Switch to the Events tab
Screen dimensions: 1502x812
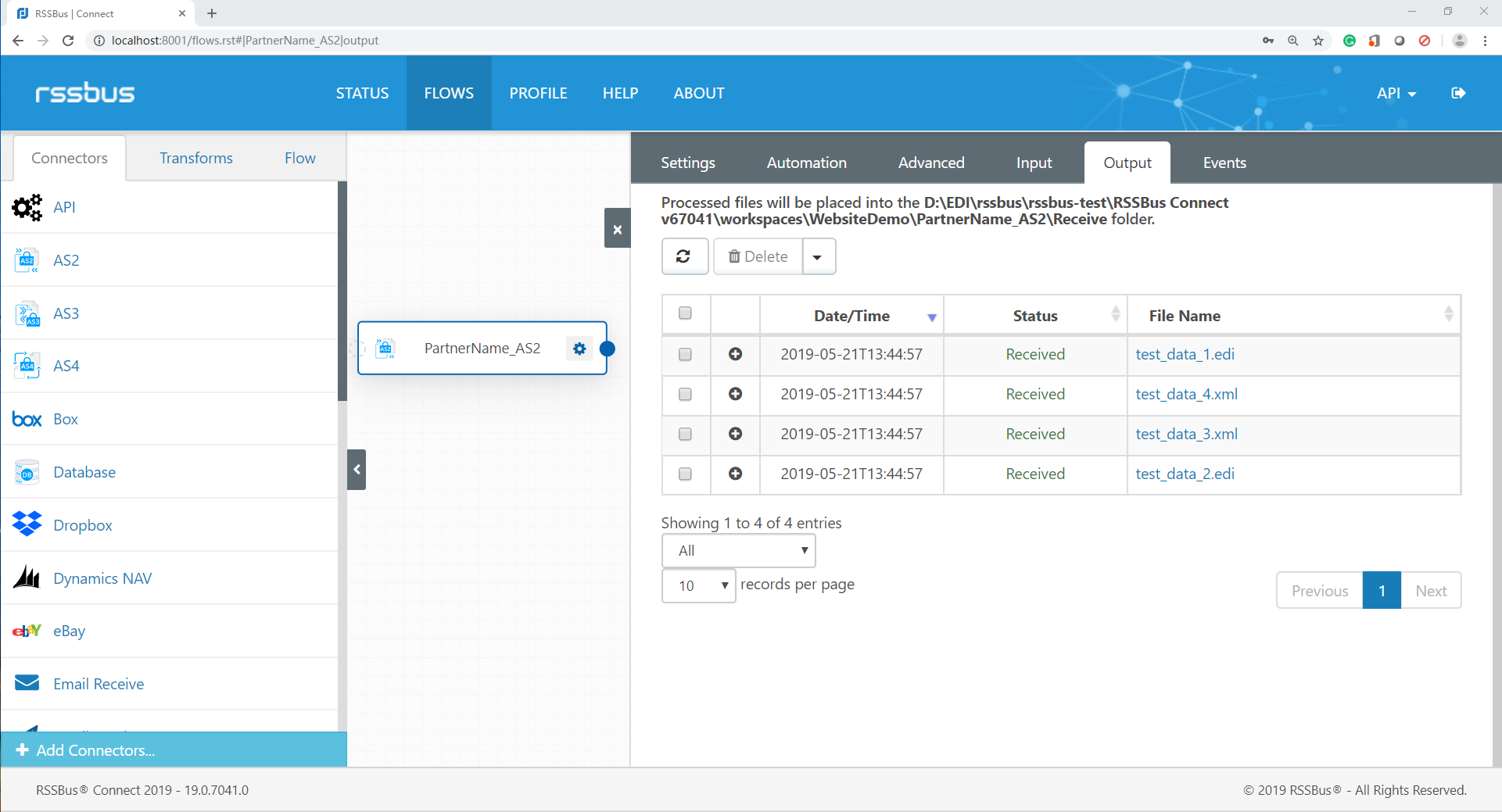1224,163
